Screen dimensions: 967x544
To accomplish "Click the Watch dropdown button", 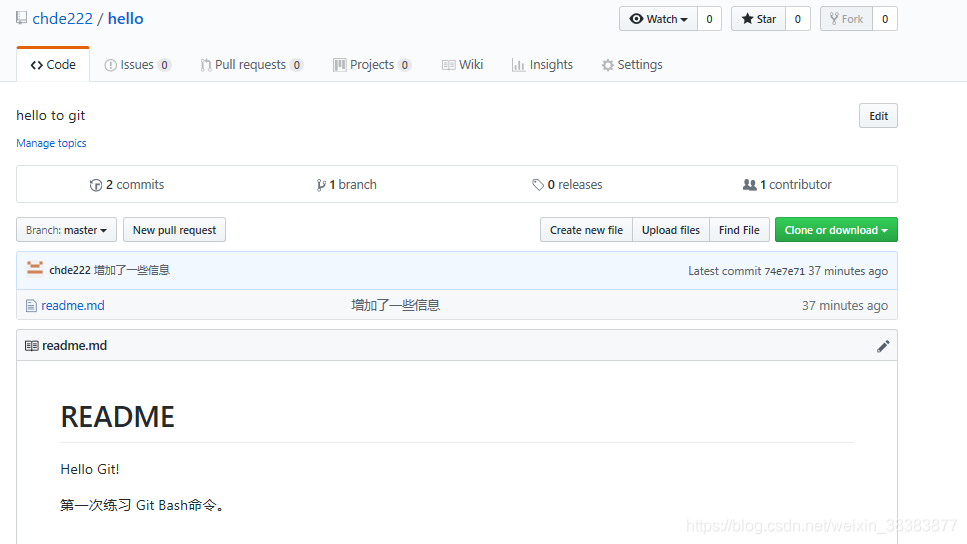I will tap(658, 19).
